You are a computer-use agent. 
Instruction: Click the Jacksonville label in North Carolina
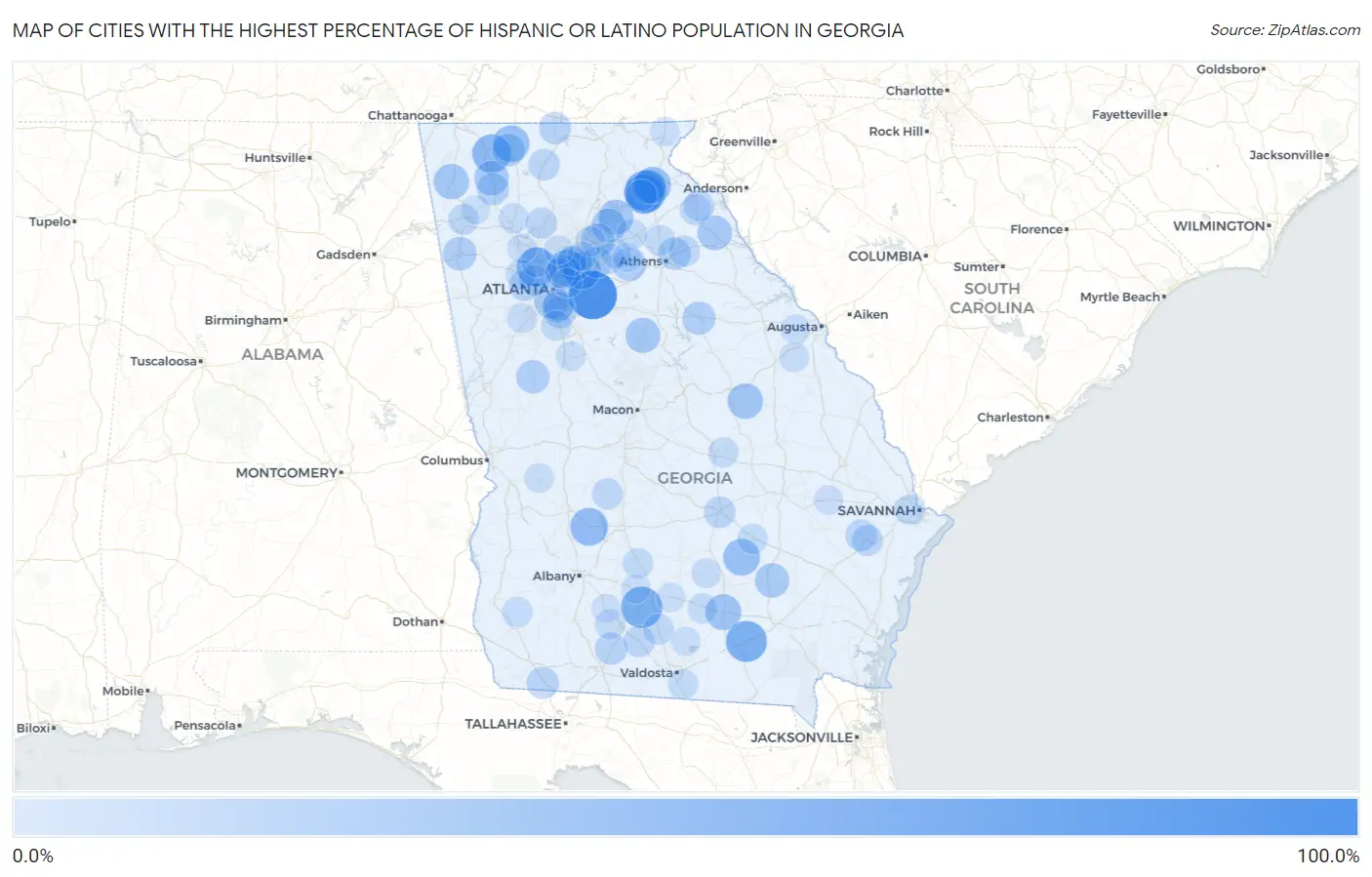point(1286,155)
